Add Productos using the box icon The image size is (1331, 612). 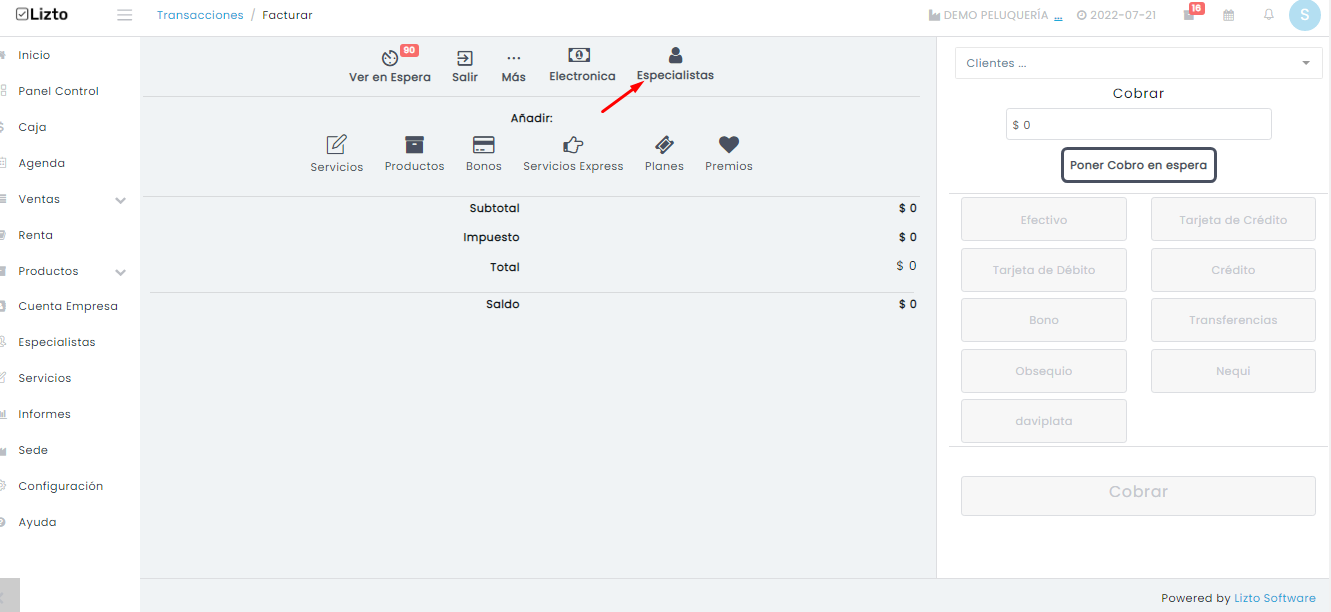[414, 145]
